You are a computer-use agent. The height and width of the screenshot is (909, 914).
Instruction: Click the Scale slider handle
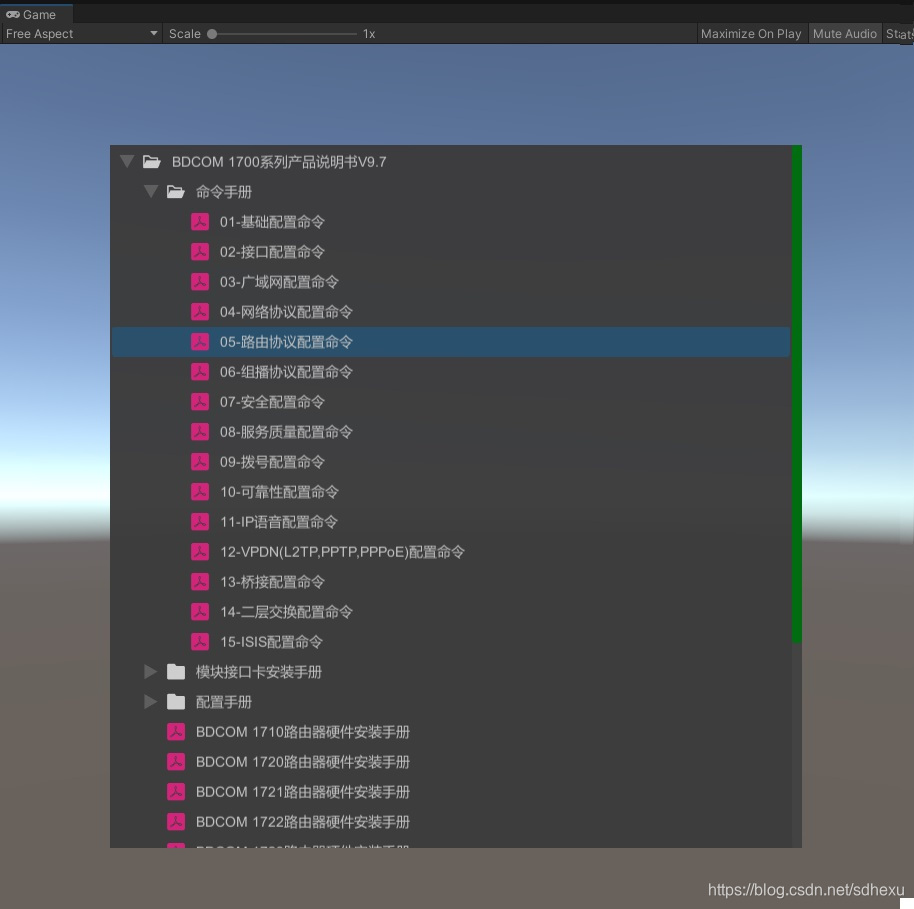[212, 34]
